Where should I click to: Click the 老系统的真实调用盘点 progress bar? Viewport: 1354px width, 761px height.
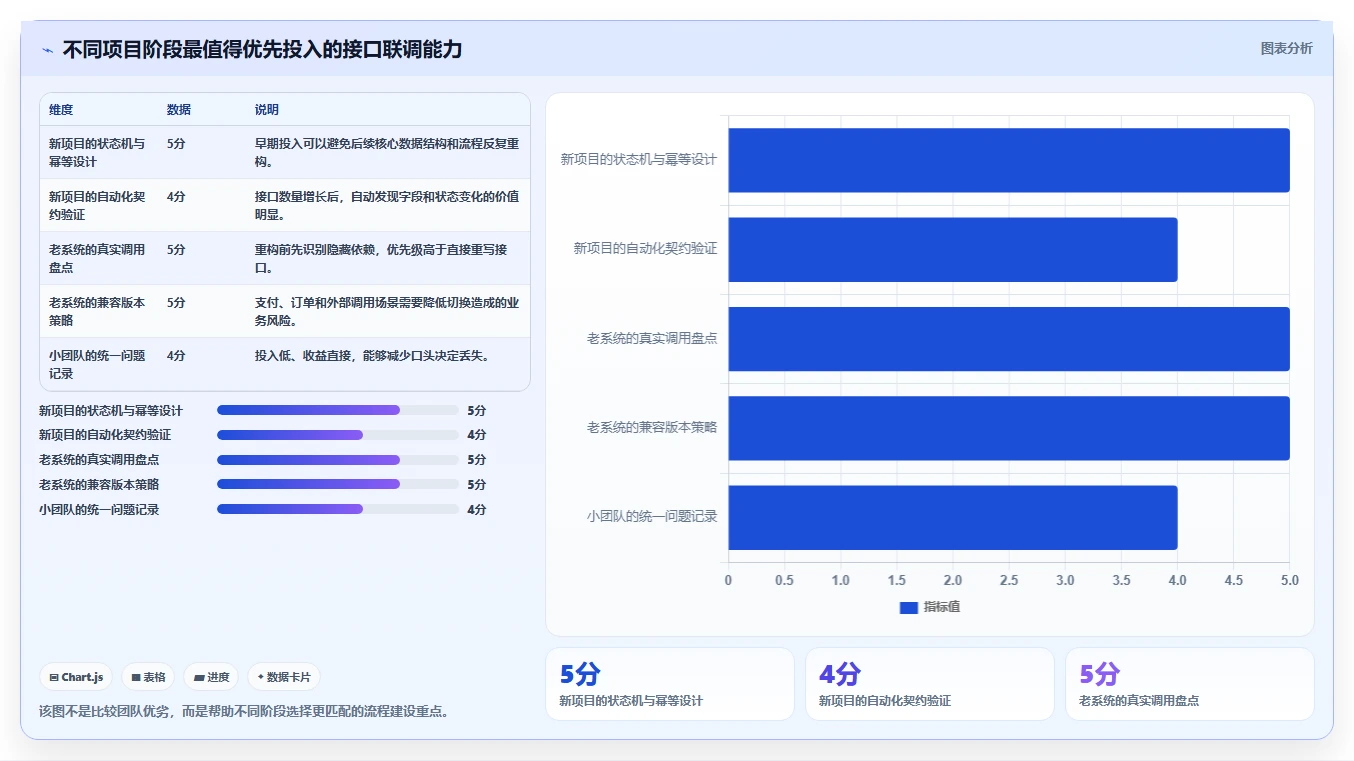(338, 460)
